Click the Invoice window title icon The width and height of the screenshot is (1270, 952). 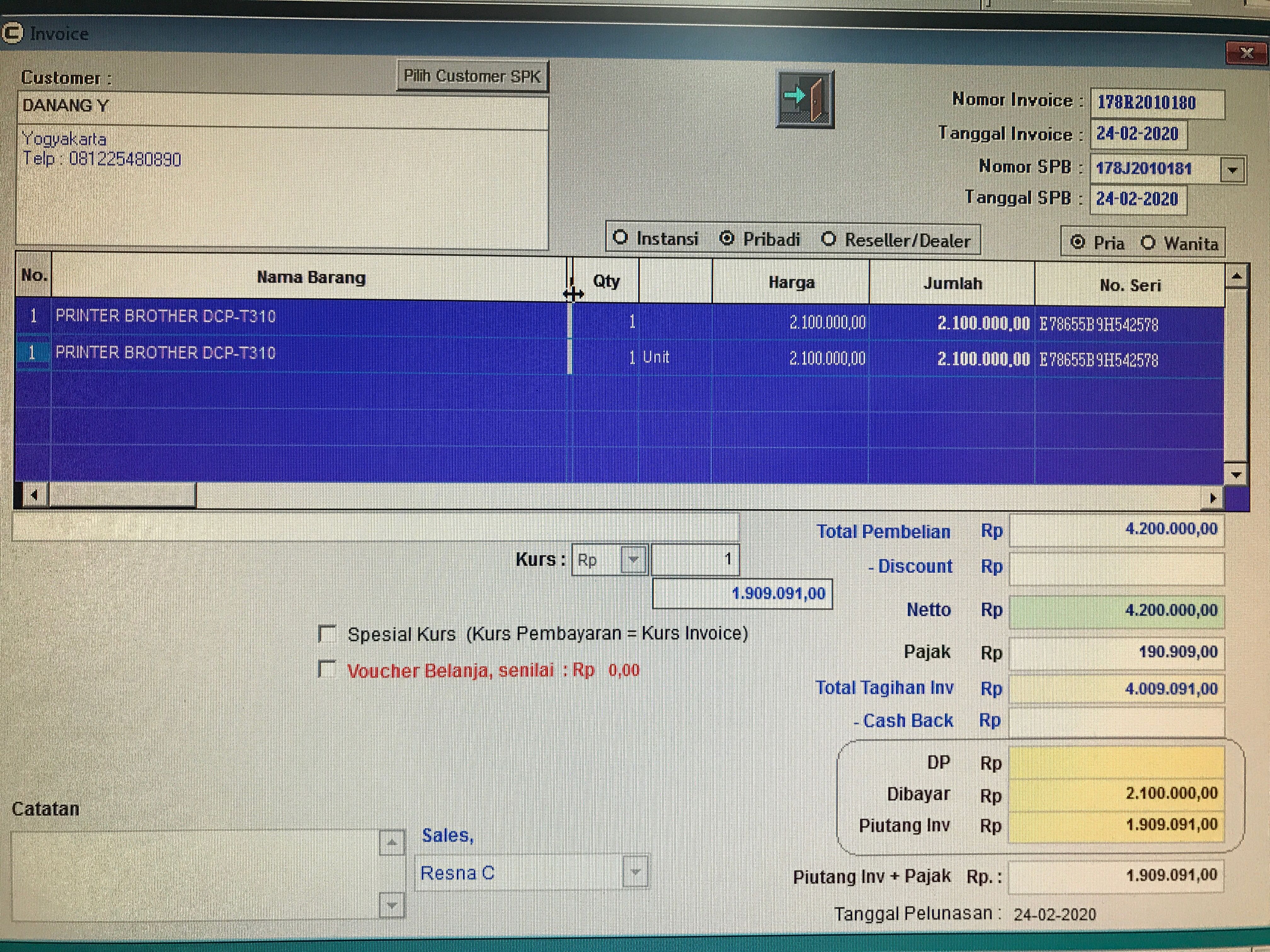tap(13, 33)
